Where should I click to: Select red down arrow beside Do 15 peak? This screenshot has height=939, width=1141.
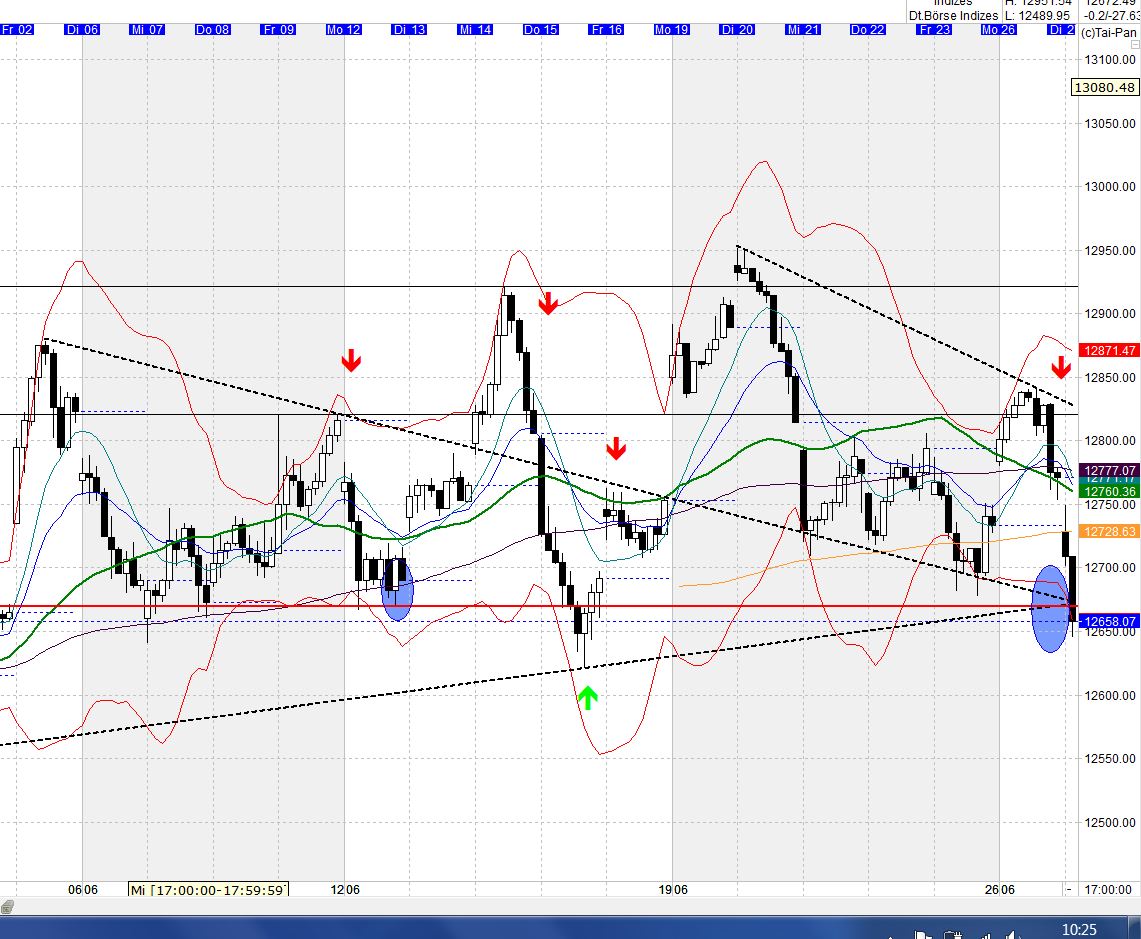pyautogui.click(x=547, y=303)
